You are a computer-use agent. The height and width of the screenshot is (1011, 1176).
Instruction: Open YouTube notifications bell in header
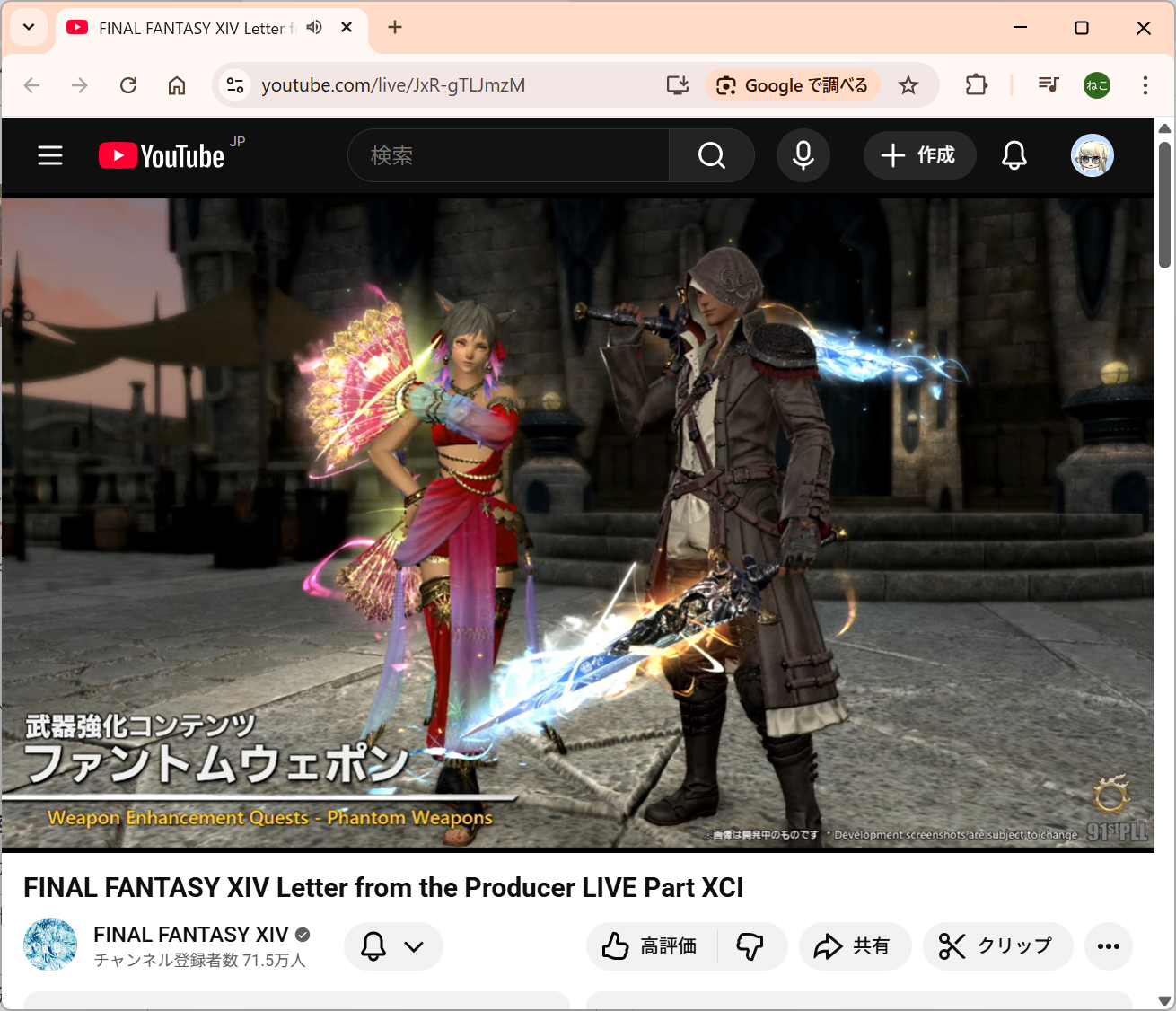tap(1014, 155)
